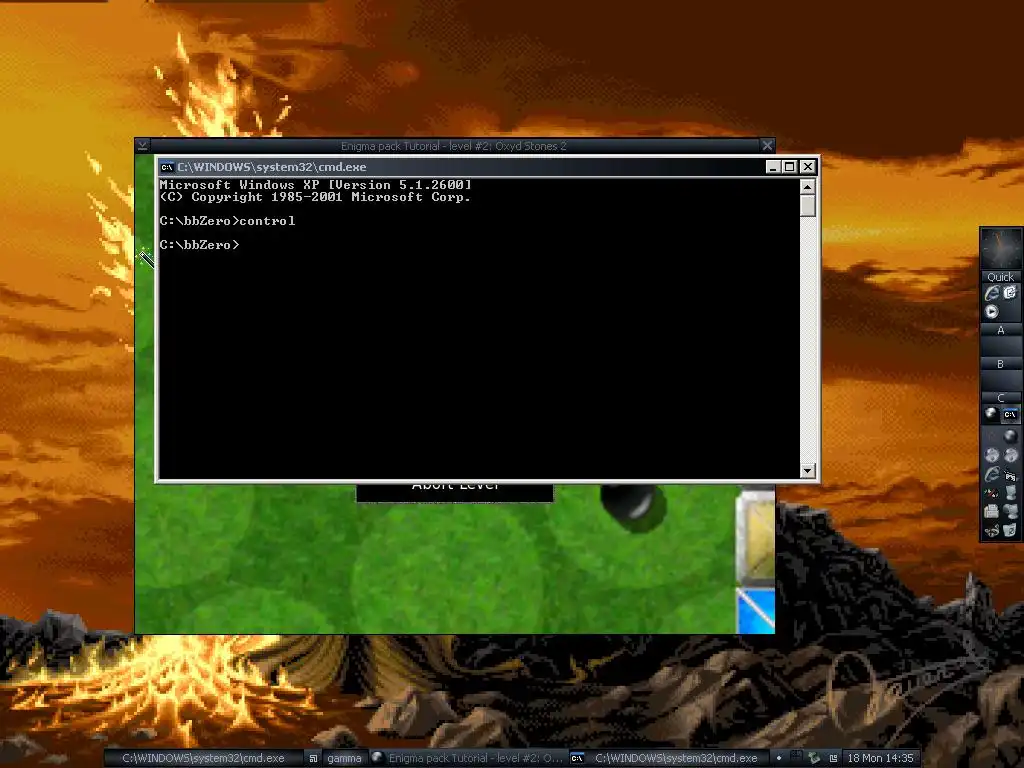Click the Abort Level button in the Enigma window
The height and width of the screenshot is (768, 1024).
coord(455,492)
